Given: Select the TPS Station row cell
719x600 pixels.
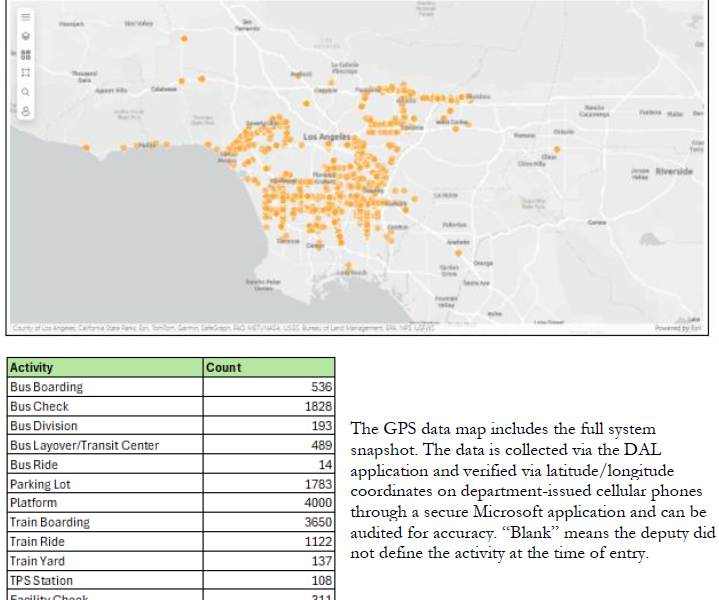Looking at the screenshot, I should point(105,580).
